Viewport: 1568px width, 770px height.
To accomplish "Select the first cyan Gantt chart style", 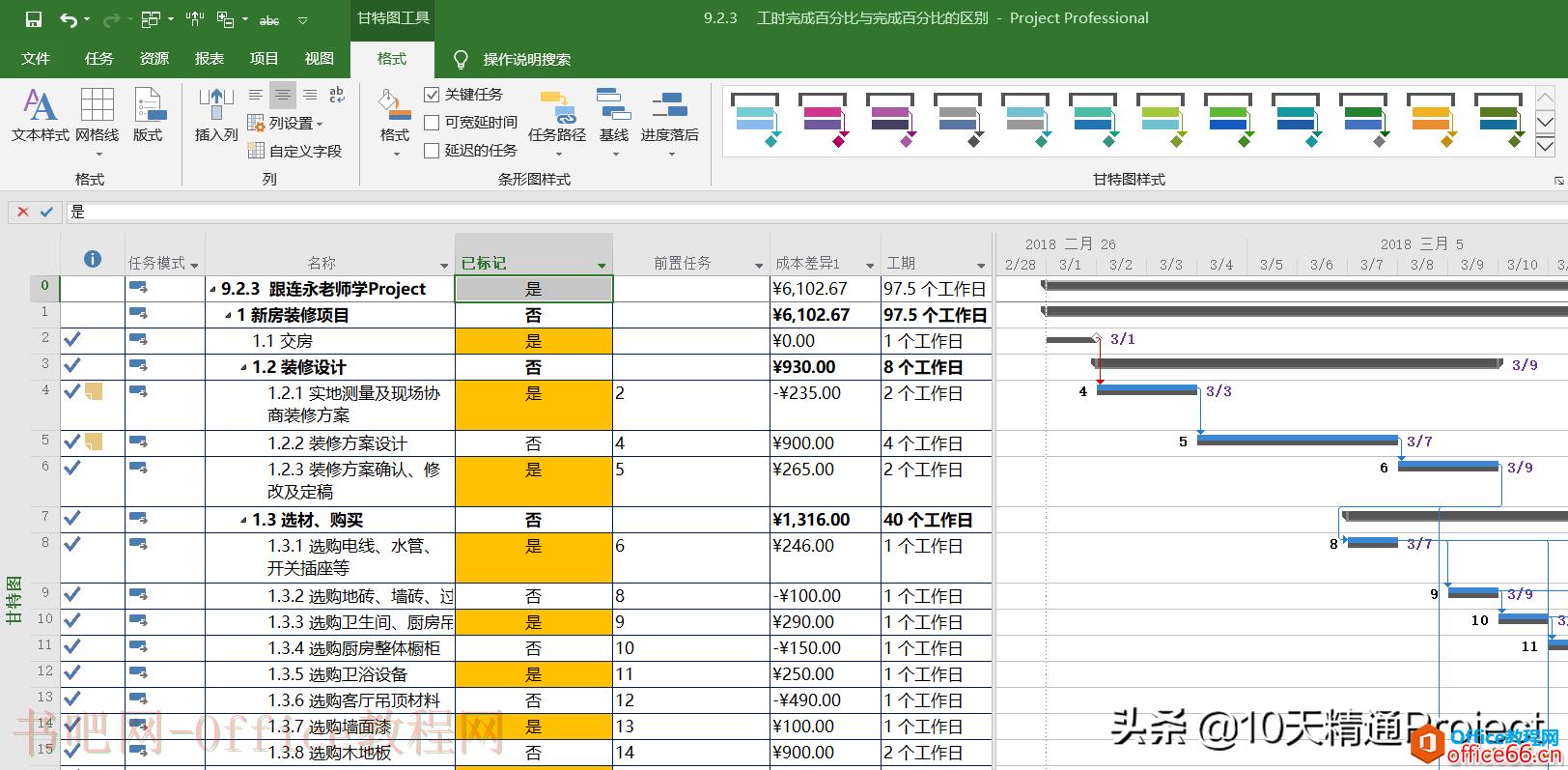I will 755,120.
